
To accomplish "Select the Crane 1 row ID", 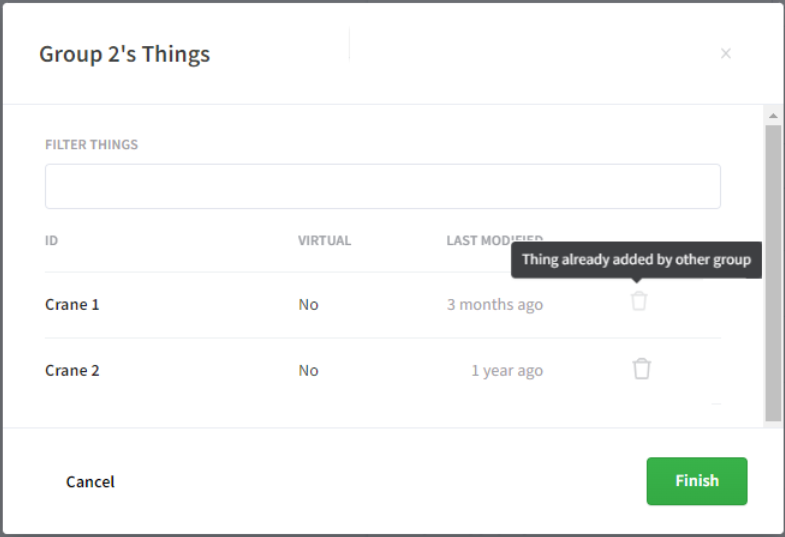I will [x=72, y=304].
